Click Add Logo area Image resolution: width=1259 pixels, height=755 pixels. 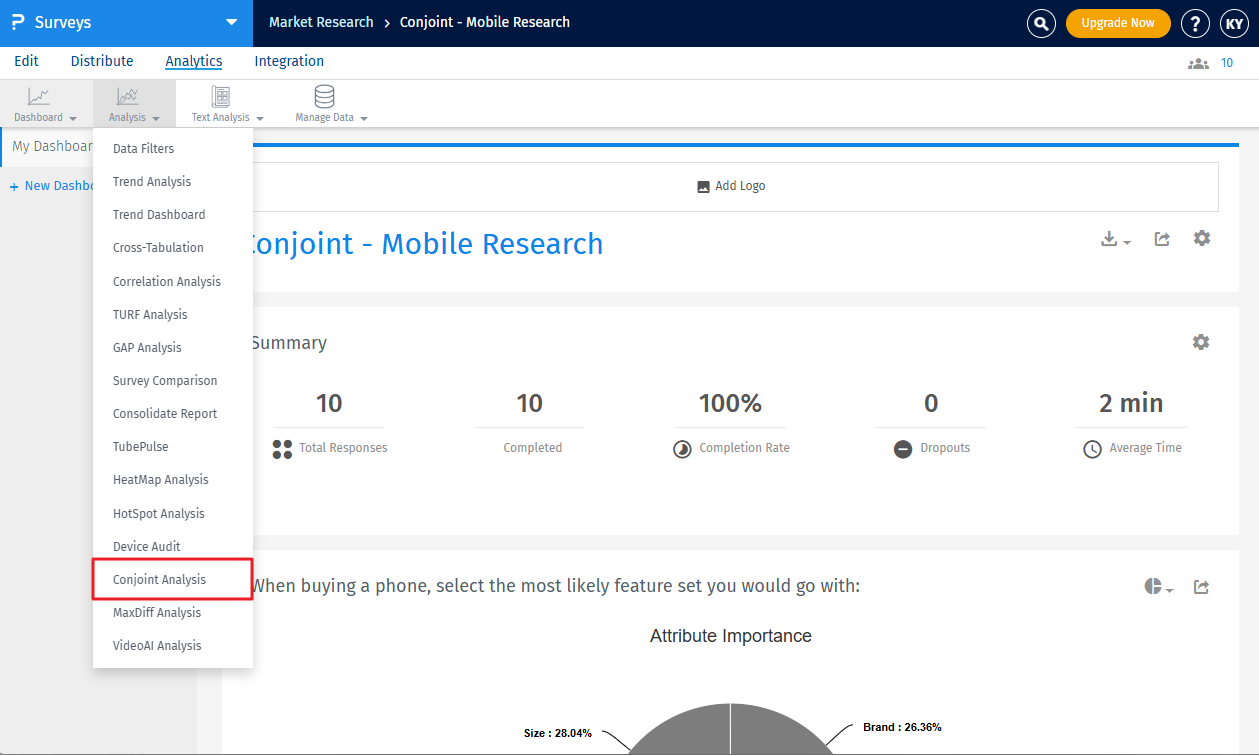731,186
